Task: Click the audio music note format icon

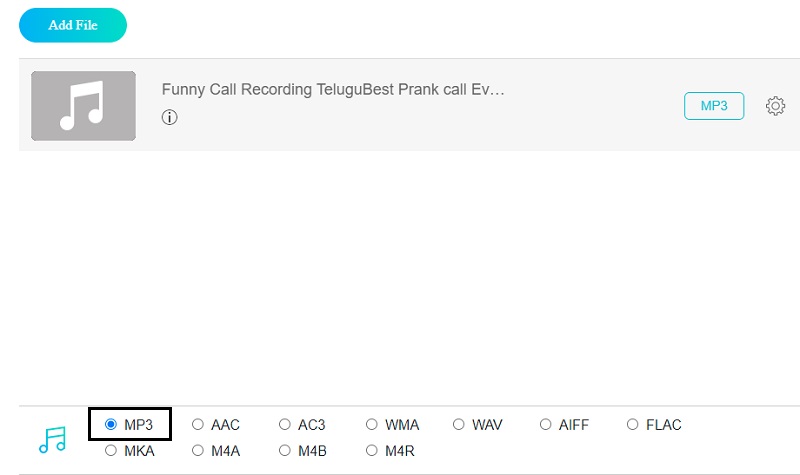Action: (51, 438)
